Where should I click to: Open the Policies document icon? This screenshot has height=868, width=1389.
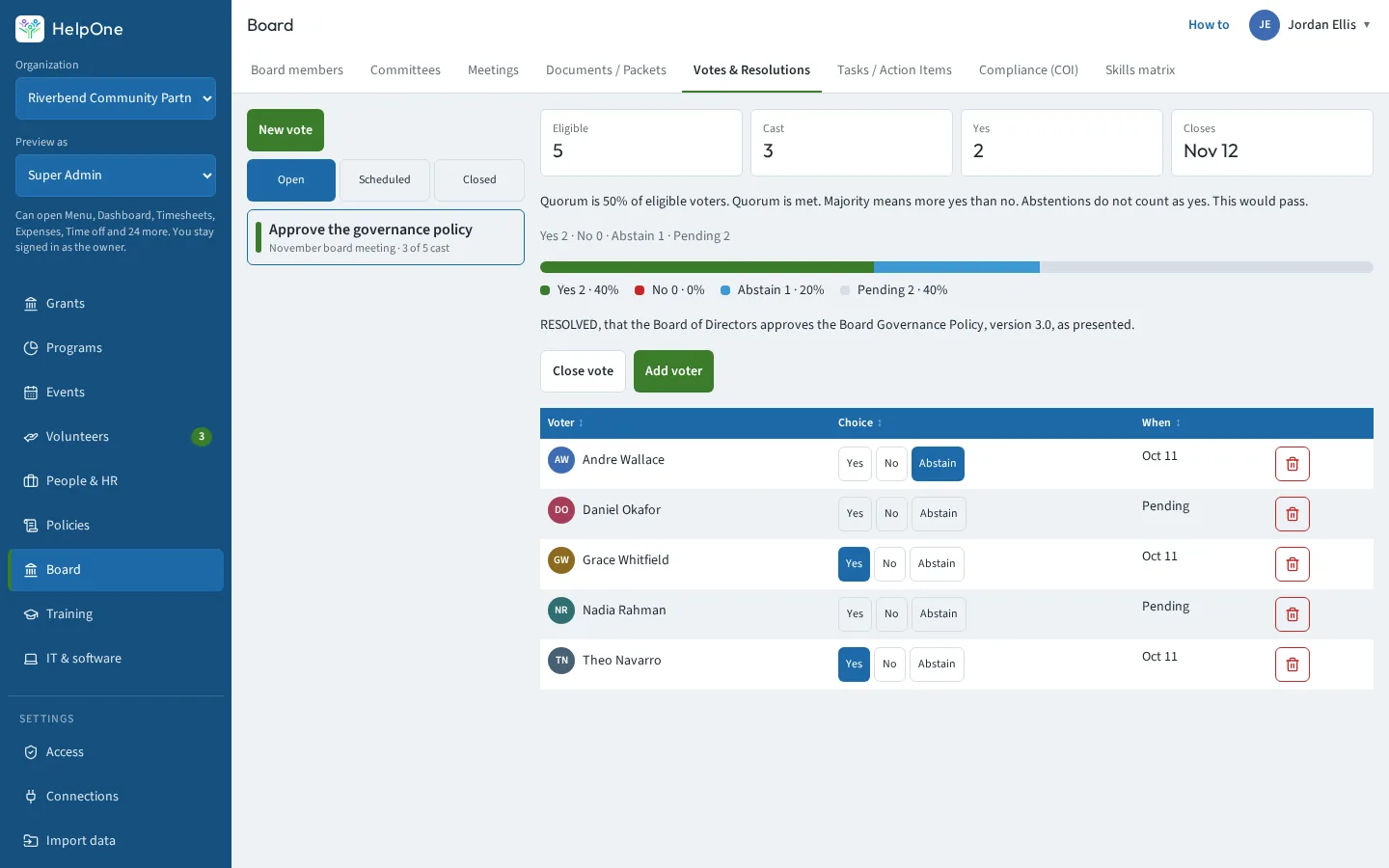(31, 526)
